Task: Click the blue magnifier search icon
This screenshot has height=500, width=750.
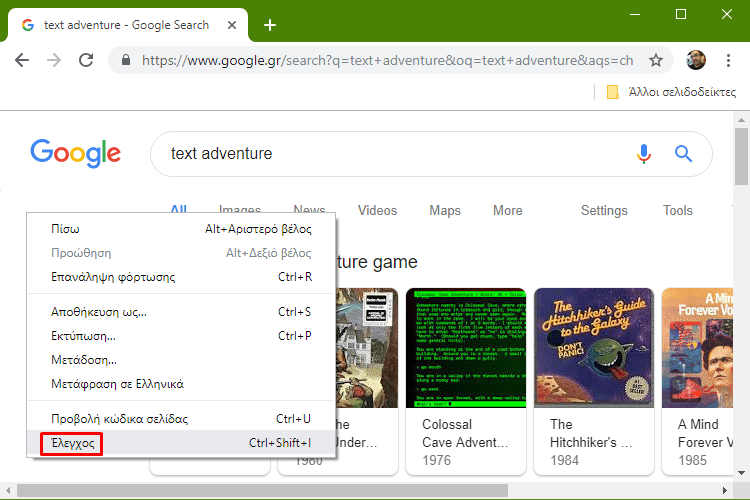Action: click(x=684, y=154)
